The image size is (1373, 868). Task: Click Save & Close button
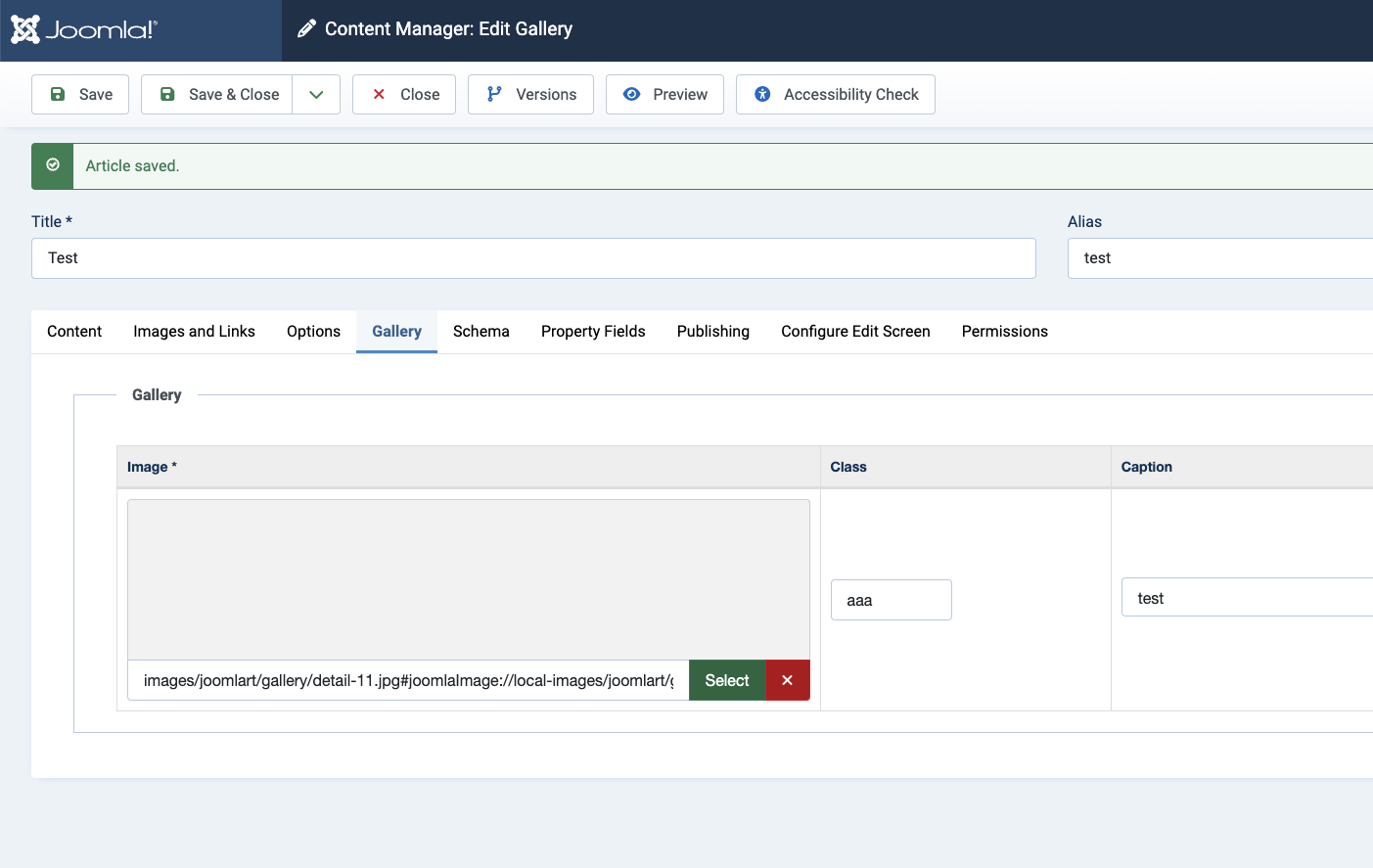[217, 95]
